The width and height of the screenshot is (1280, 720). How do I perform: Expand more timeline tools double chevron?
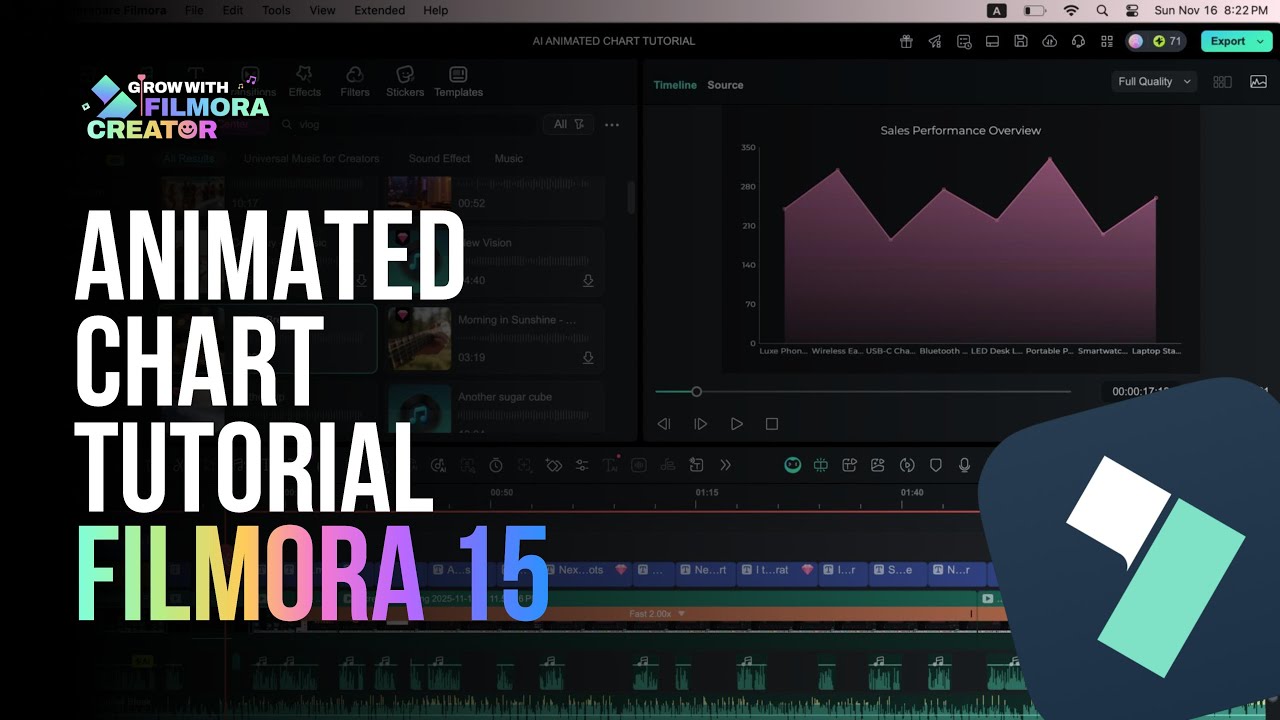point(726,465)
